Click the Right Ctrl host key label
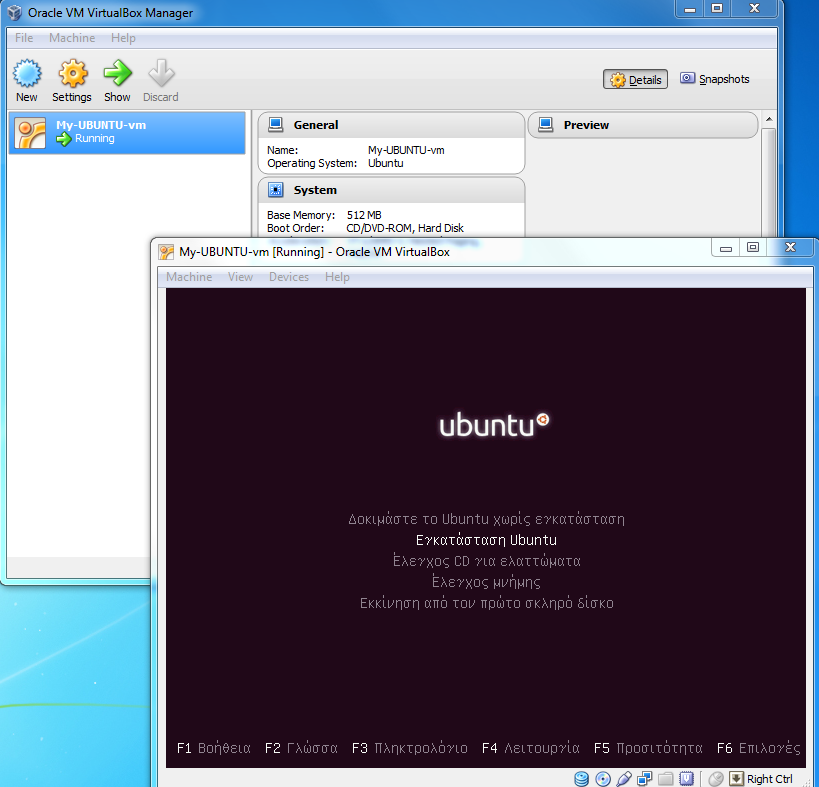 click(769, 779)
